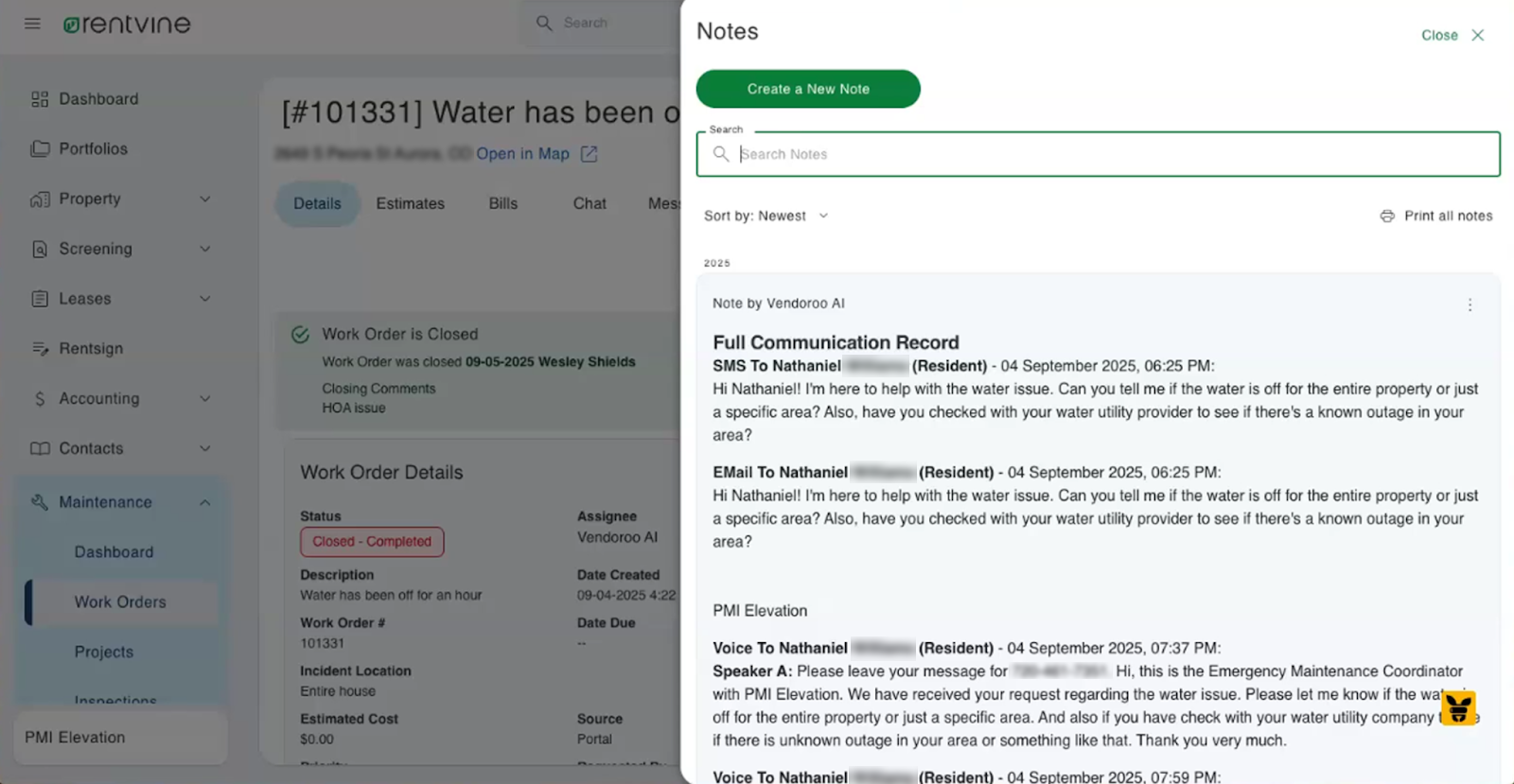Click the Open in Map link
The width and height of the screenshot is (1514, 784).
pos(522,154)
